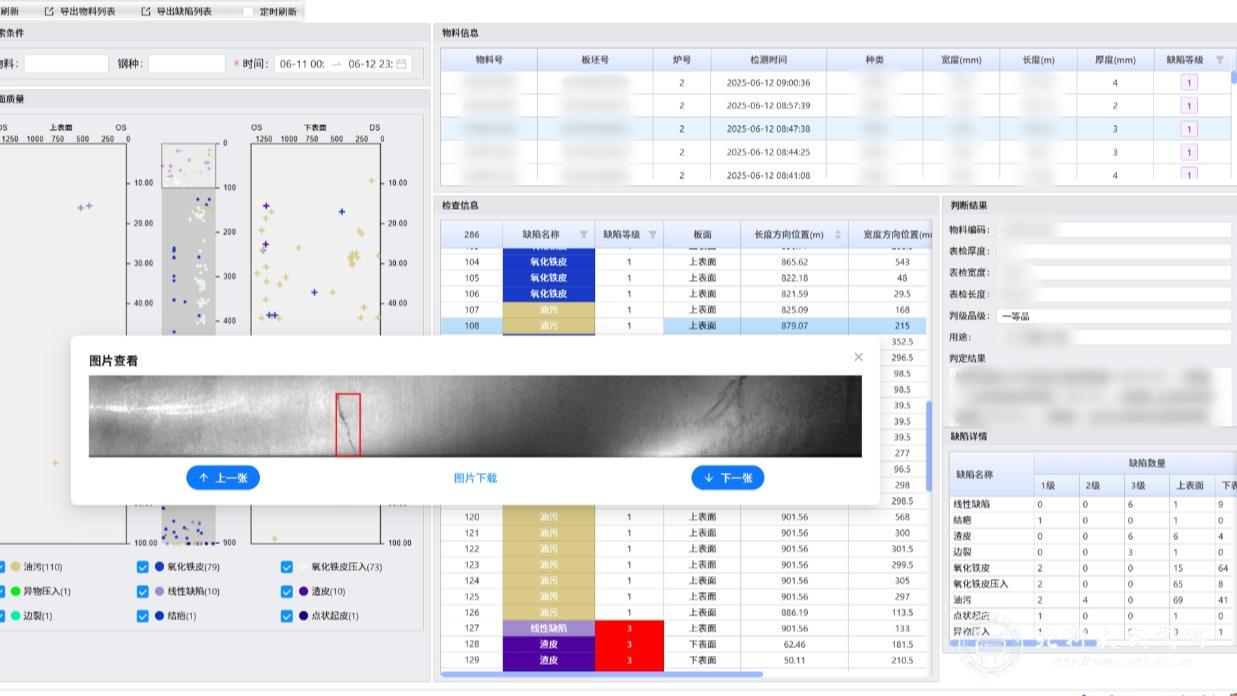Click the 图片下载 download link
Image resolution: width=1237 pixels, height=696 pixels.
click(475, 478)
